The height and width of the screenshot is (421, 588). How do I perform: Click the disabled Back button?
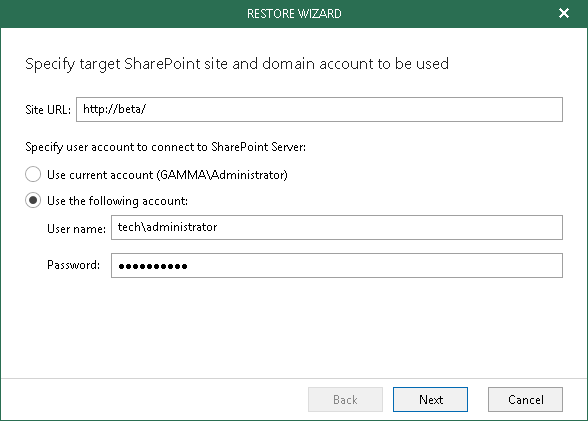345,400
